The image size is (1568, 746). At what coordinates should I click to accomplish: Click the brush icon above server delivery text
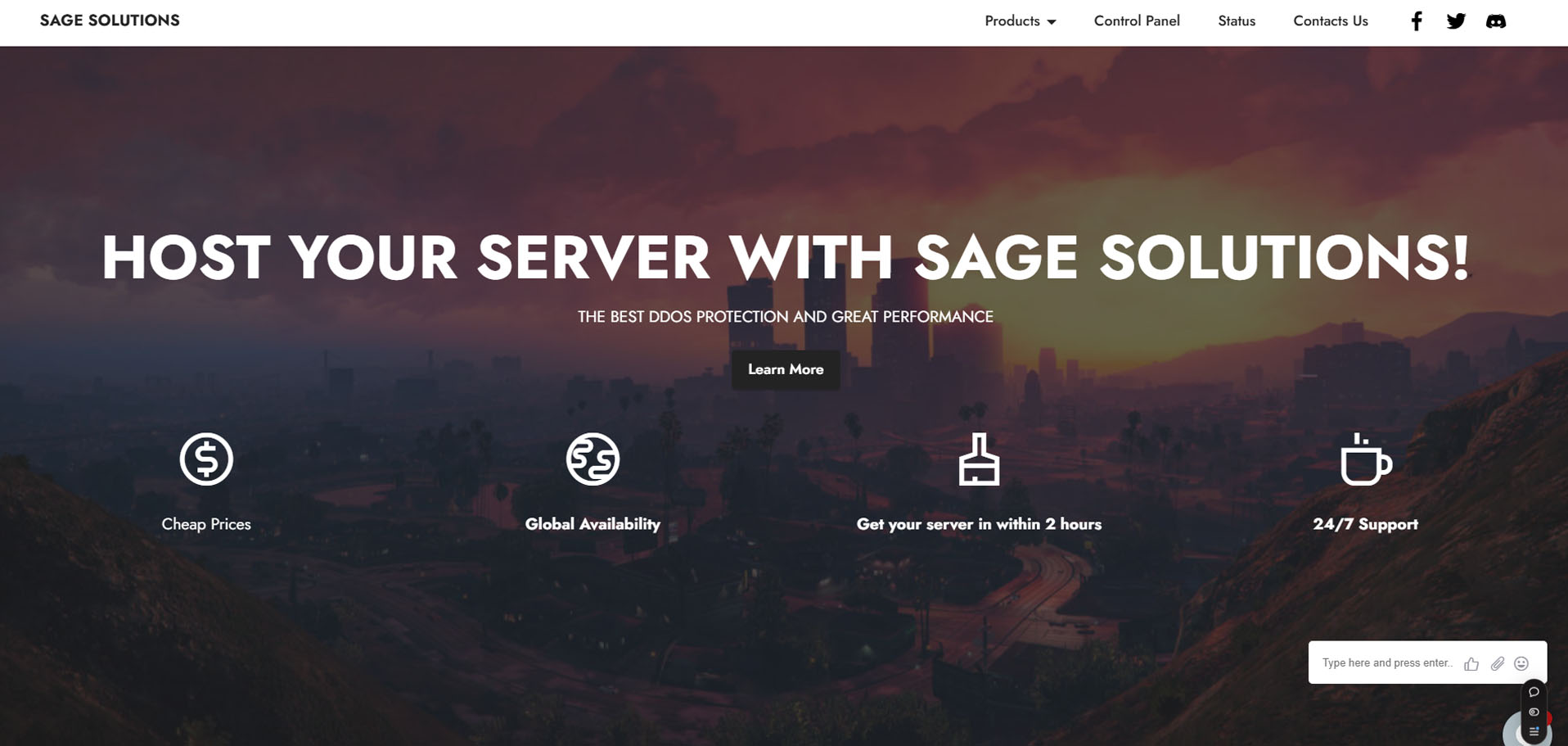pos(979,459)
